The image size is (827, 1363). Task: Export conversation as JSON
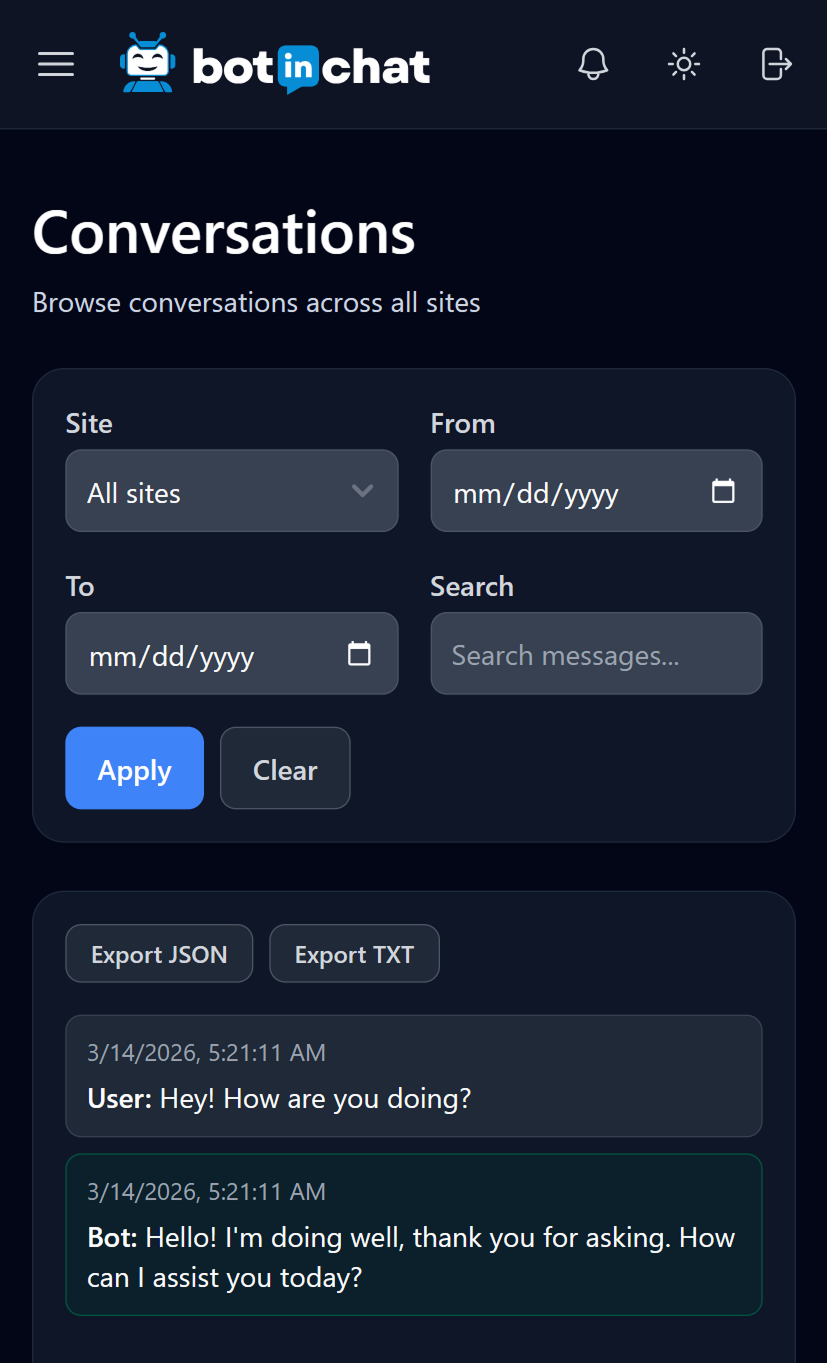[x=159, y=954]
